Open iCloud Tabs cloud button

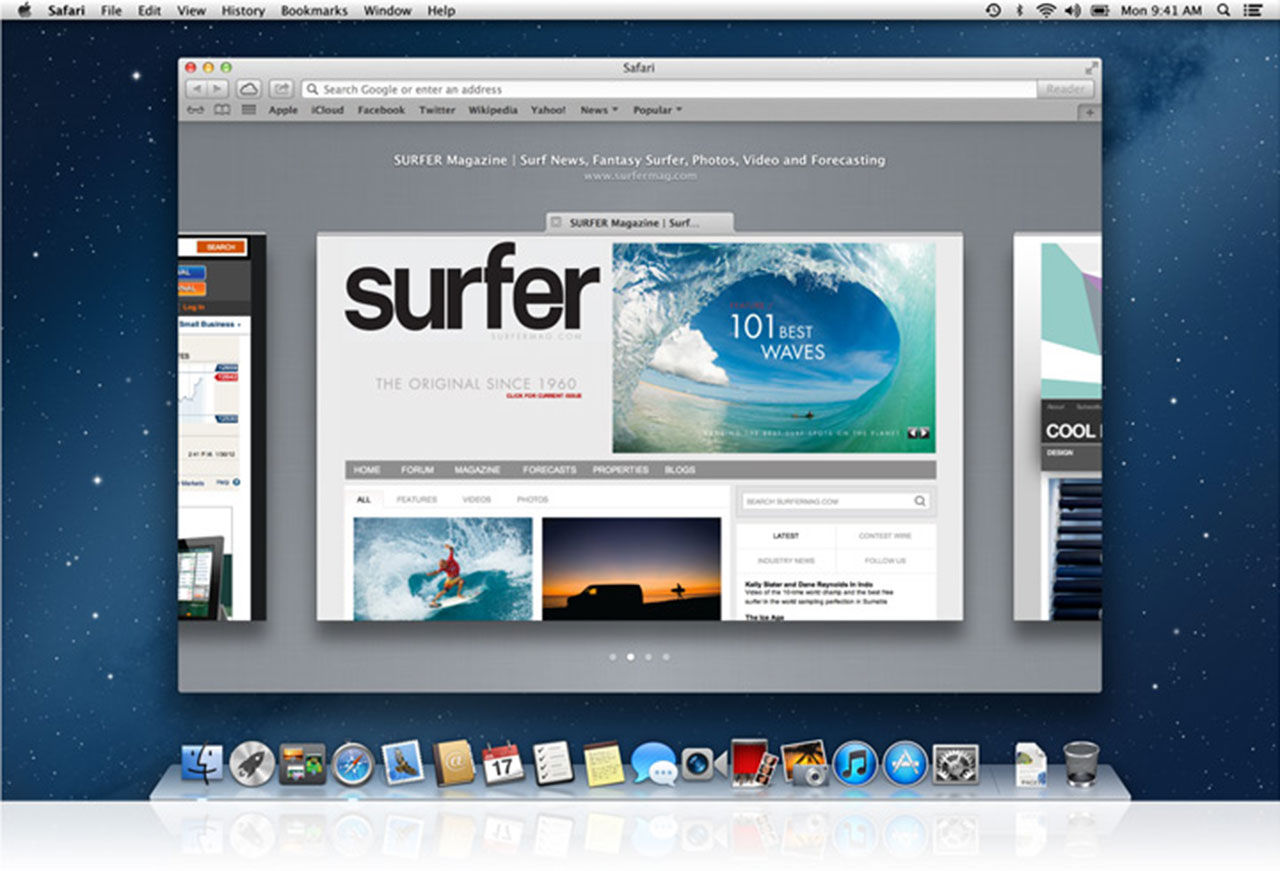pos(249,89)
